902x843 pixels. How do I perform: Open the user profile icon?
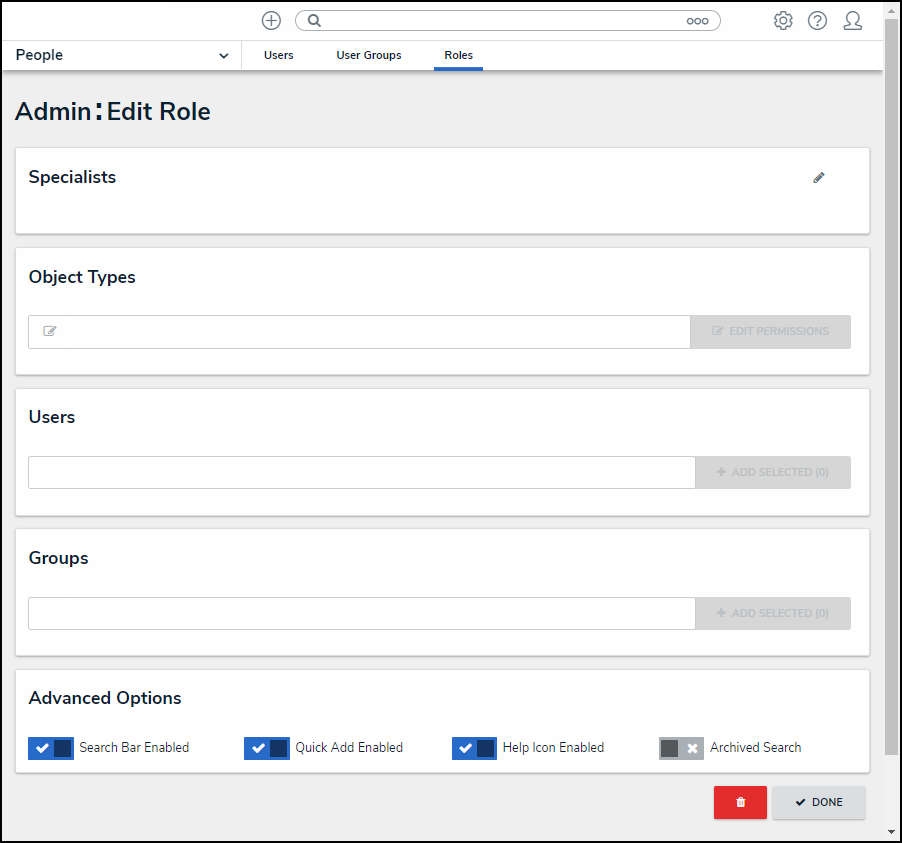852,21
